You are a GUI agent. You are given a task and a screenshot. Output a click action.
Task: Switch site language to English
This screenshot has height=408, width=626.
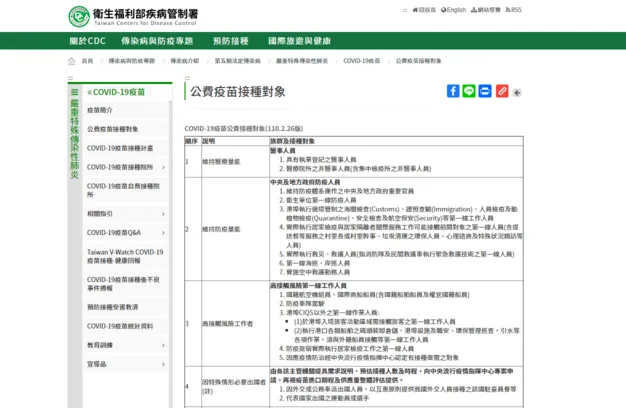click(453, 10)
